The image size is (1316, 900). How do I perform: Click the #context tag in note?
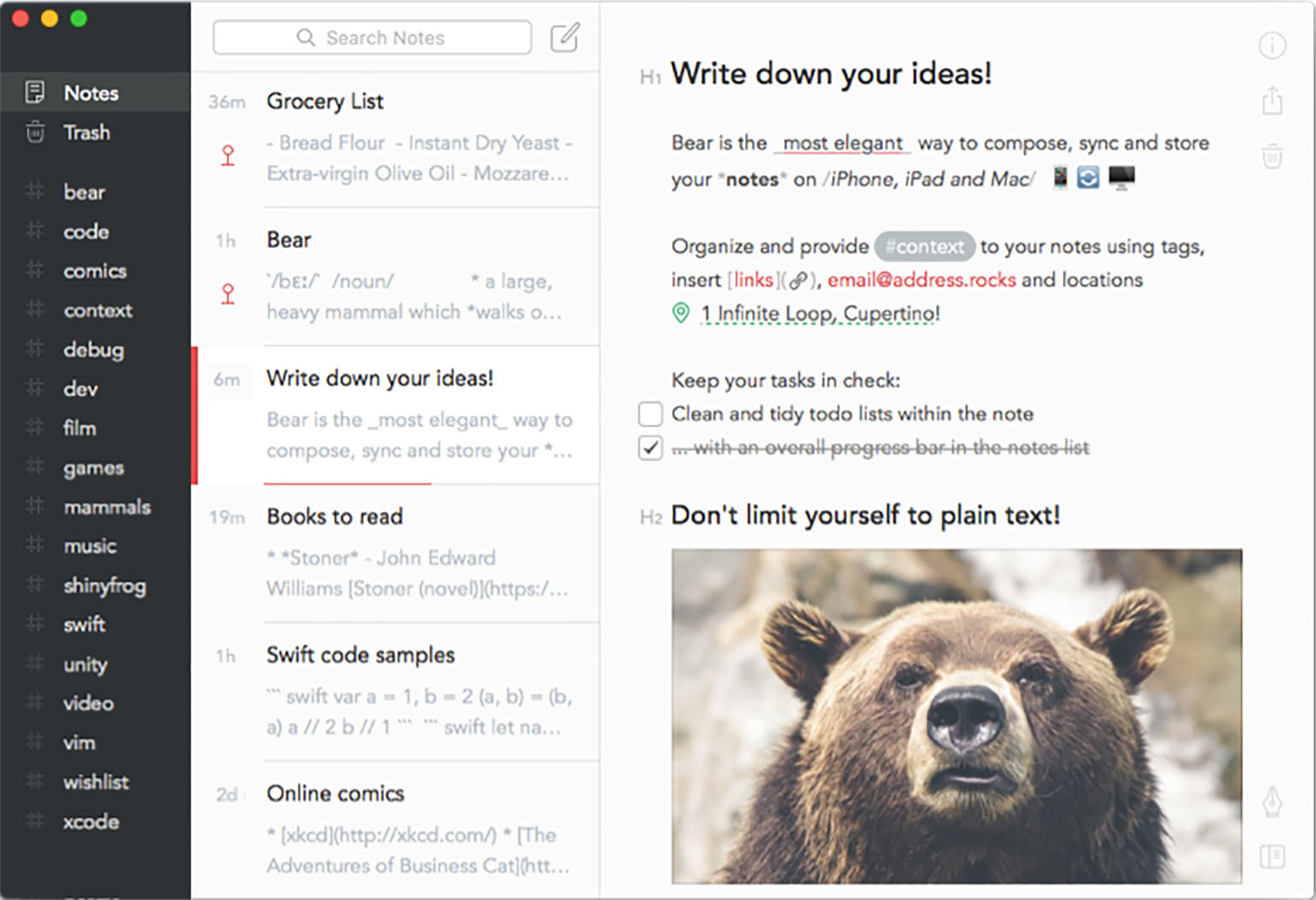(x=924, y=247)
